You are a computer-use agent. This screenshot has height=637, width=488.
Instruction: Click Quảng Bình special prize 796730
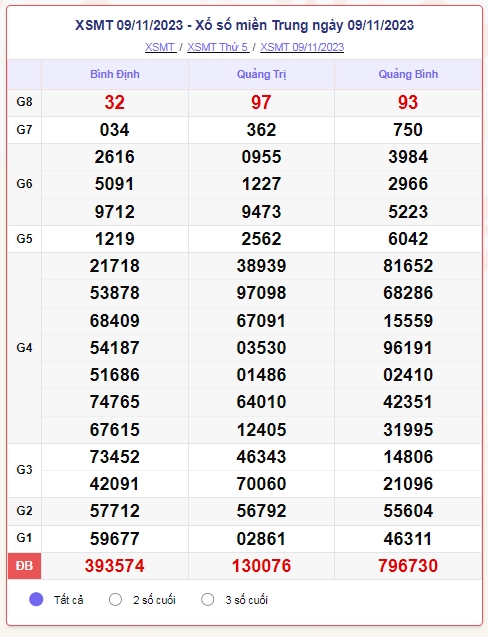point(408,566)
